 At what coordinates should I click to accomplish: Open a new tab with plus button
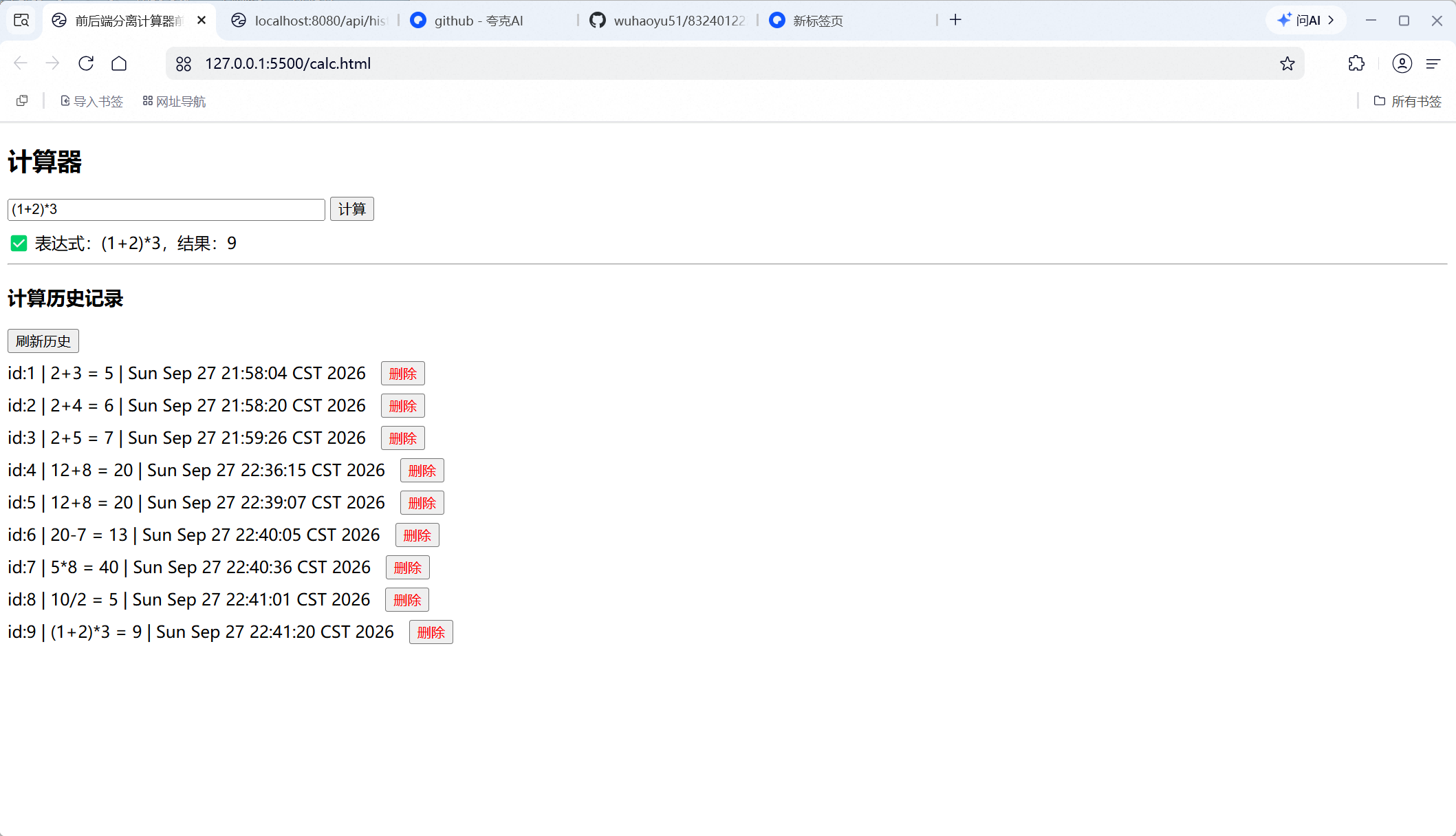pyautogui.click(x=955, y=20)
